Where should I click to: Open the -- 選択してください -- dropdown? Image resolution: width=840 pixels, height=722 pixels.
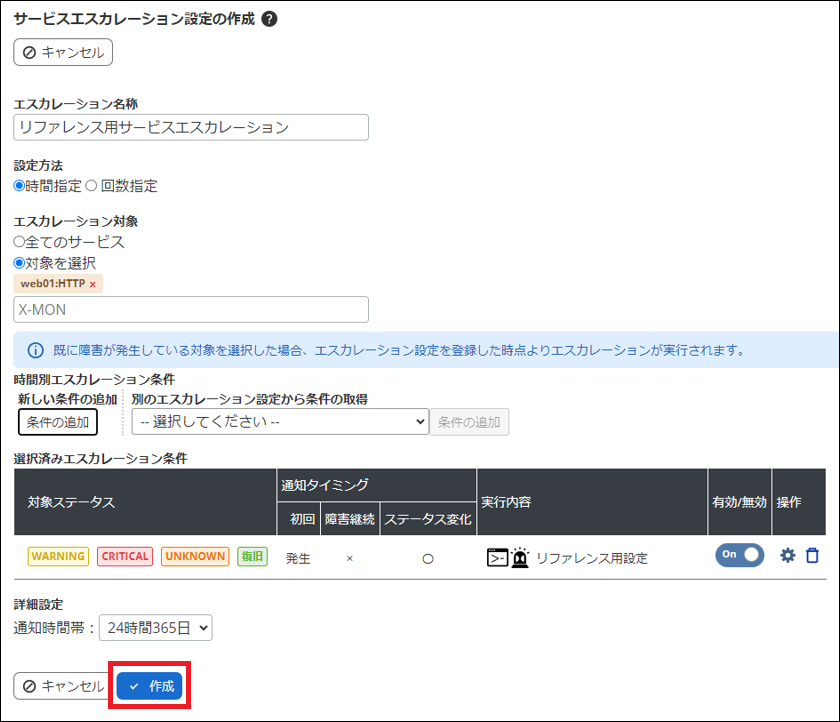click(x=280, y=421)
